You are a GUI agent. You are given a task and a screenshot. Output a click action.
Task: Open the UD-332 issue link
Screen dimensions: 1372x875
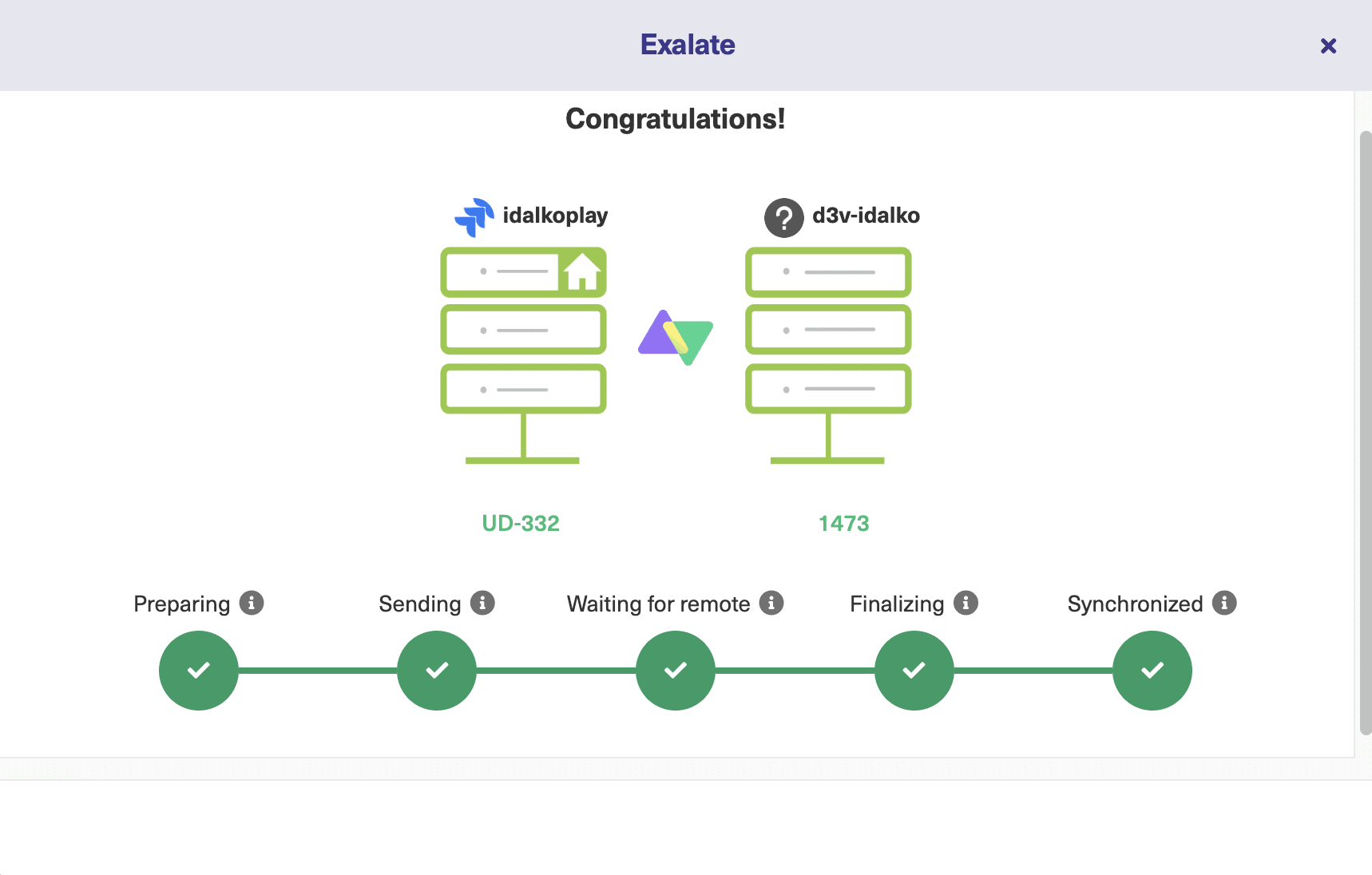click(x=522, y=523)
